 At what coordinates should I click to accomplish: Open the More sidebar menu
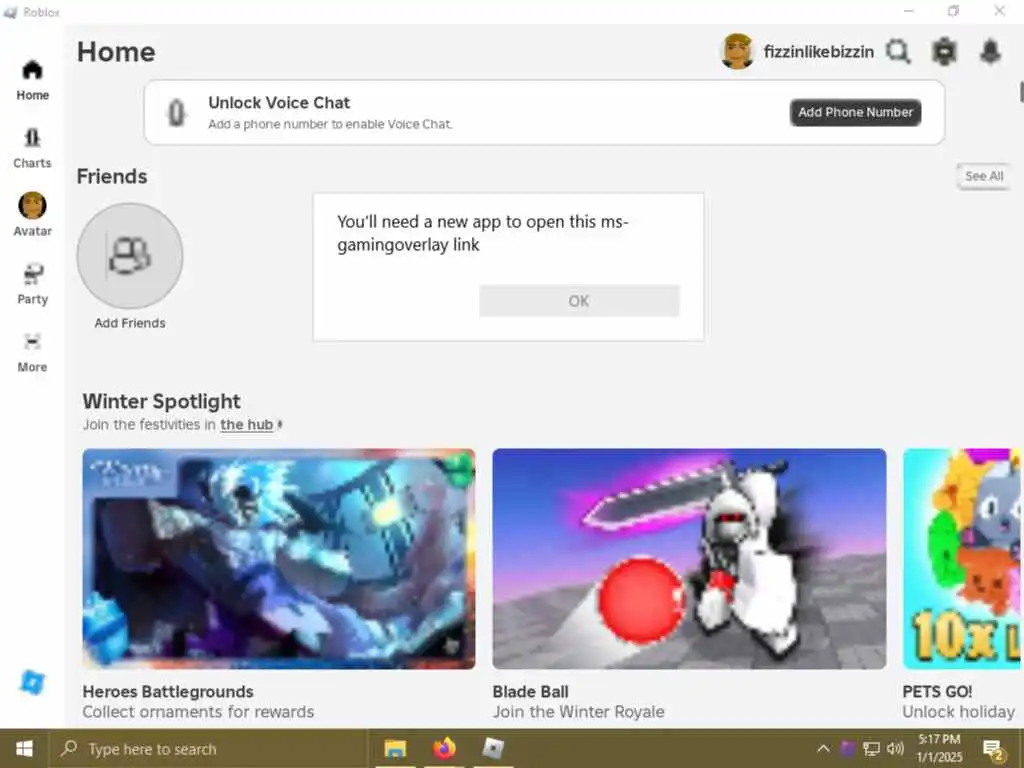tap(32, 353)
